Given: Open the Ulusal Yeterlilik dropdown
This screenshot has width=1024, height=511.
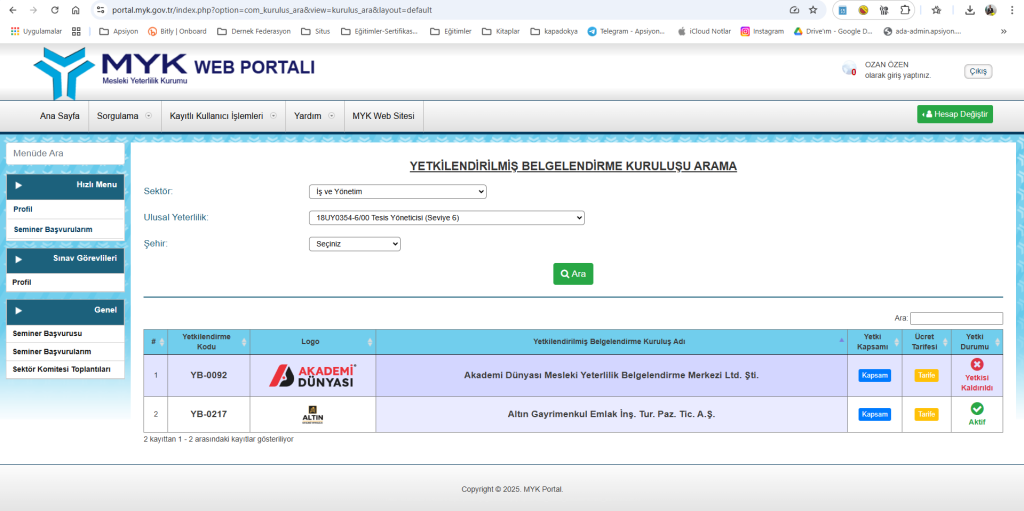Looking at the screenshot, I should point(447,218).
